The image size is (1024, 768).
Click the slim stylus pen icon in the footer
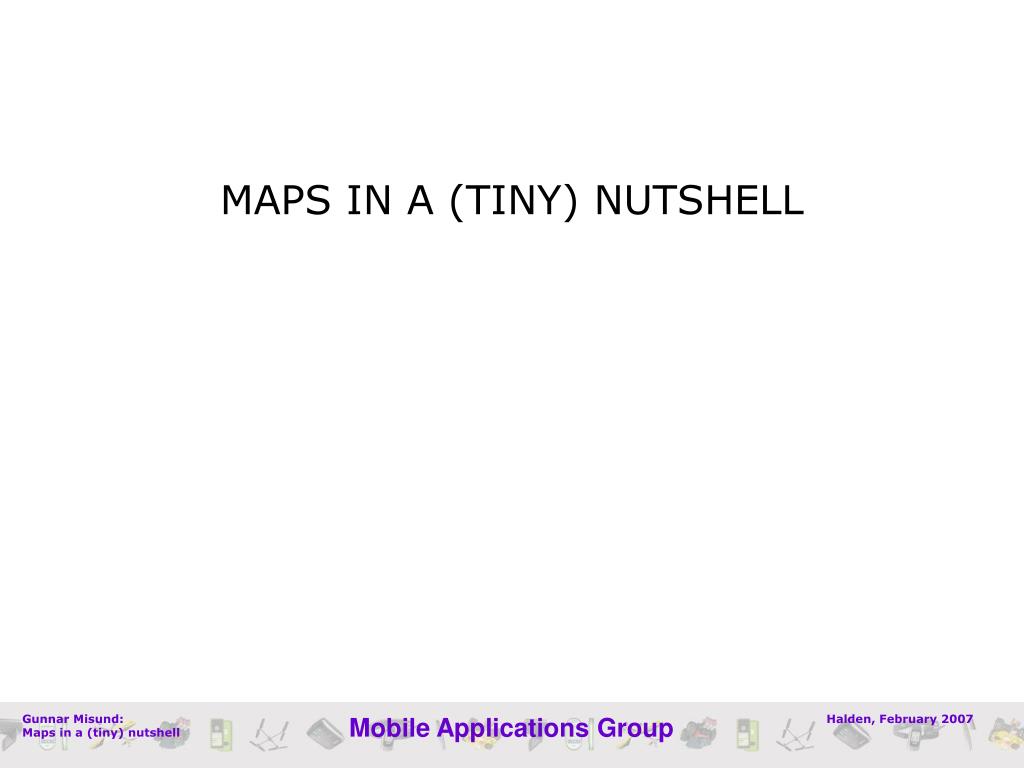pyautogui.click(x=969, y=735)
